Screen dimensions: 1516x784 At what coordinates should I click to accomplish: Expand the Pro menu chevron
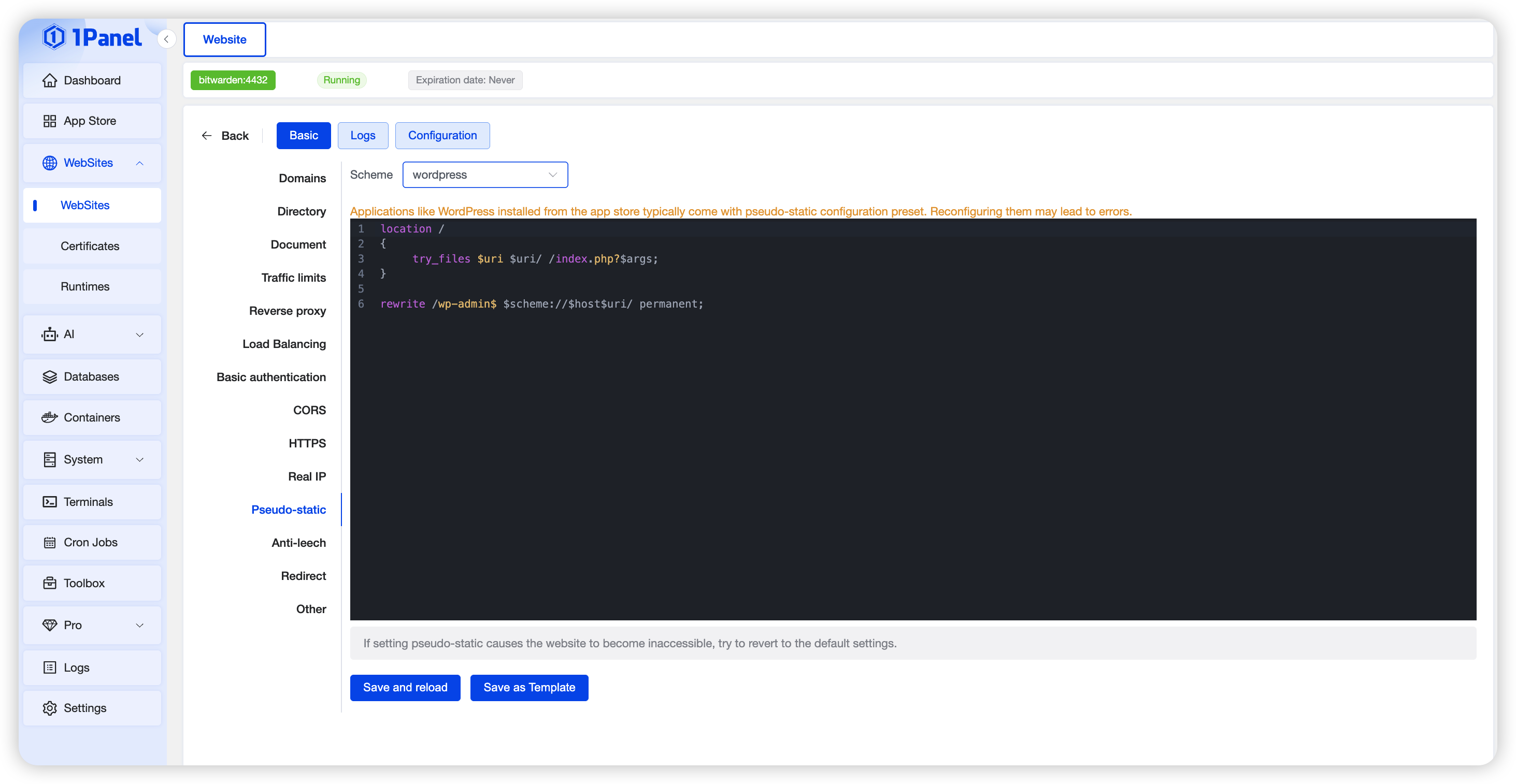pos(139,625)
